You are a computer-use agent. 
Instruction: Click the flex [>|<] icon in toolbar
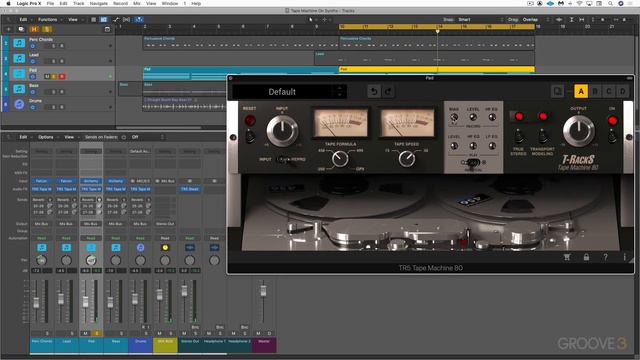coord(127,19)
